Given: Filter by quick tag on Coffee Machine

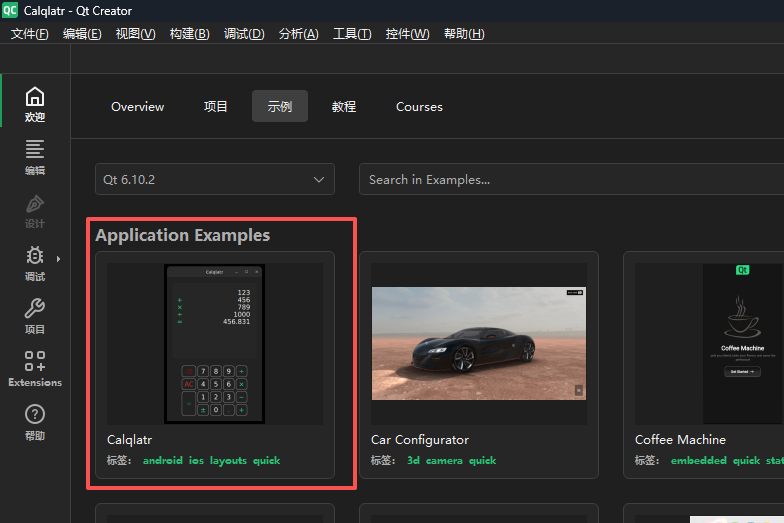Looking at the screenshot, I should pyautogui.click(x=746, y=460).
